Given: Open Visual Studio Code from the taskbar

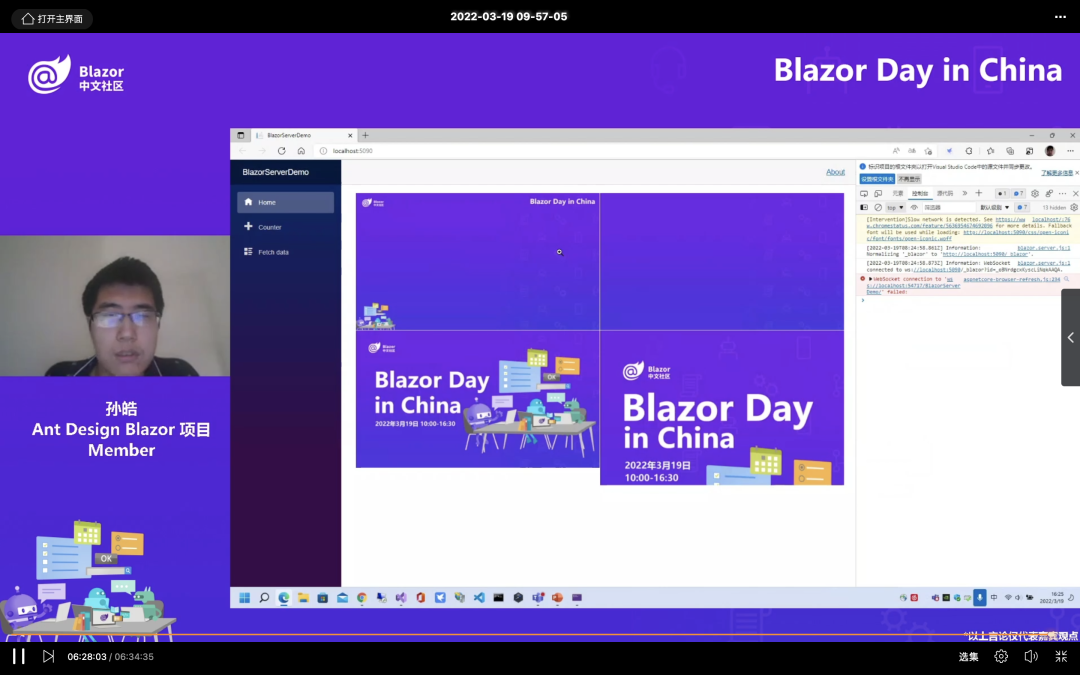Looking at the screenshot, I should click(x=479, y=598).
